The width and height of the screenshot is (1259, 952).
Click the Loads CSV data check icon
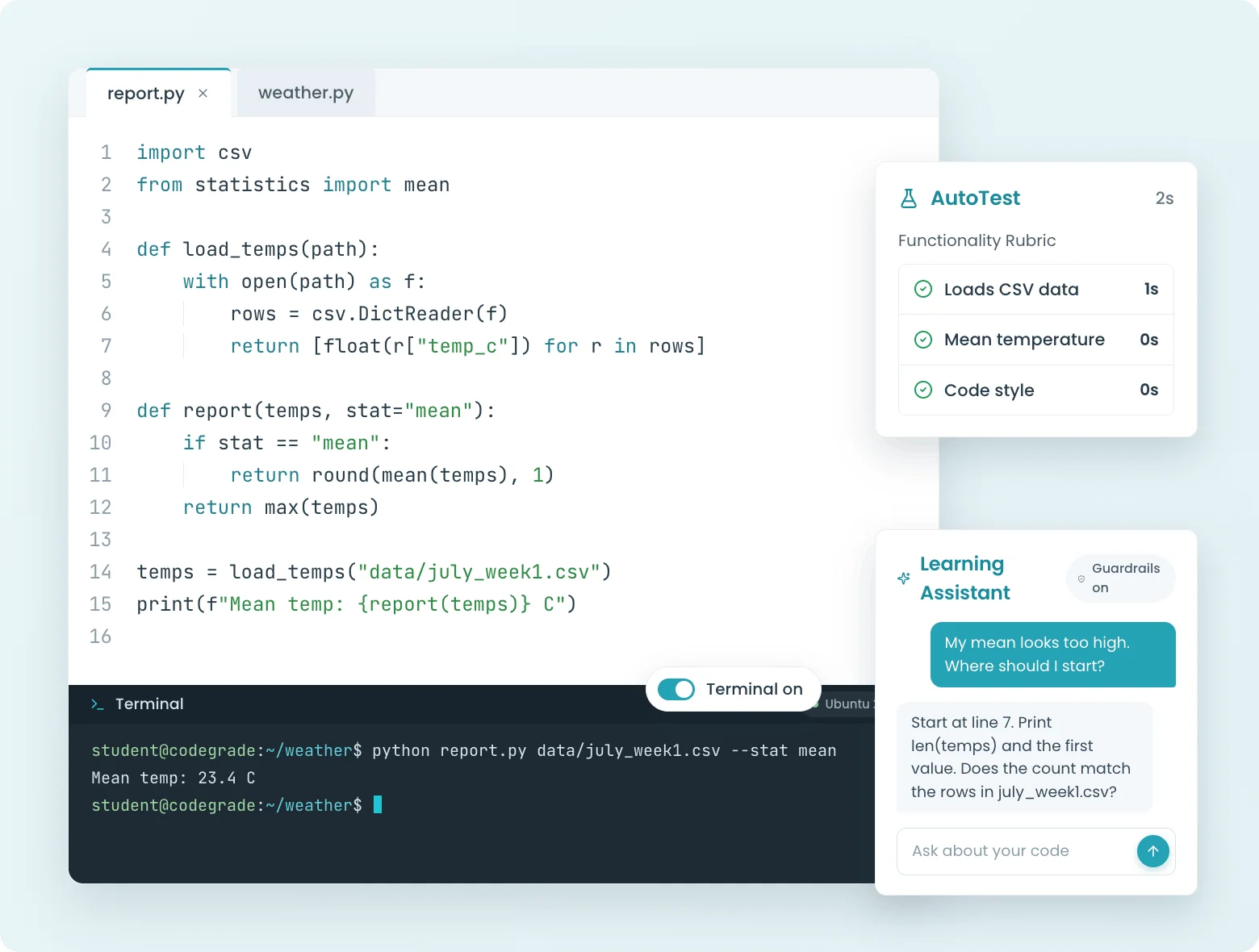923,289
